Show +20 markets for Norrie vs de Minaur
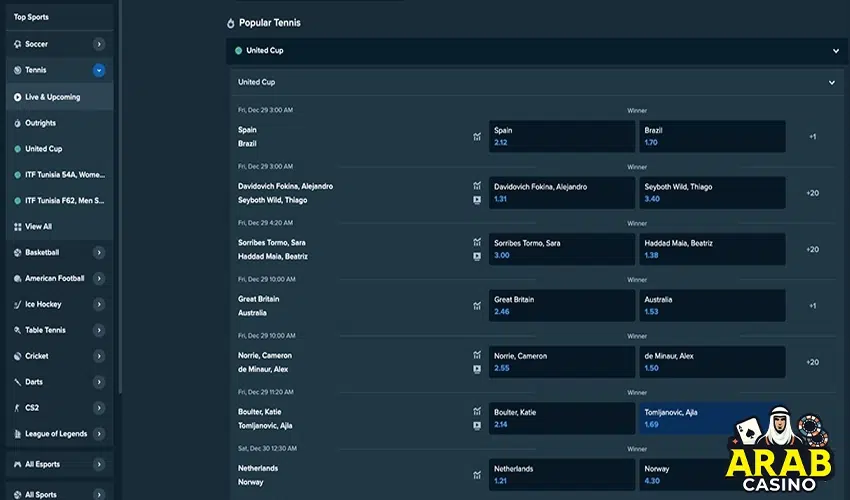 pos(812,362)
